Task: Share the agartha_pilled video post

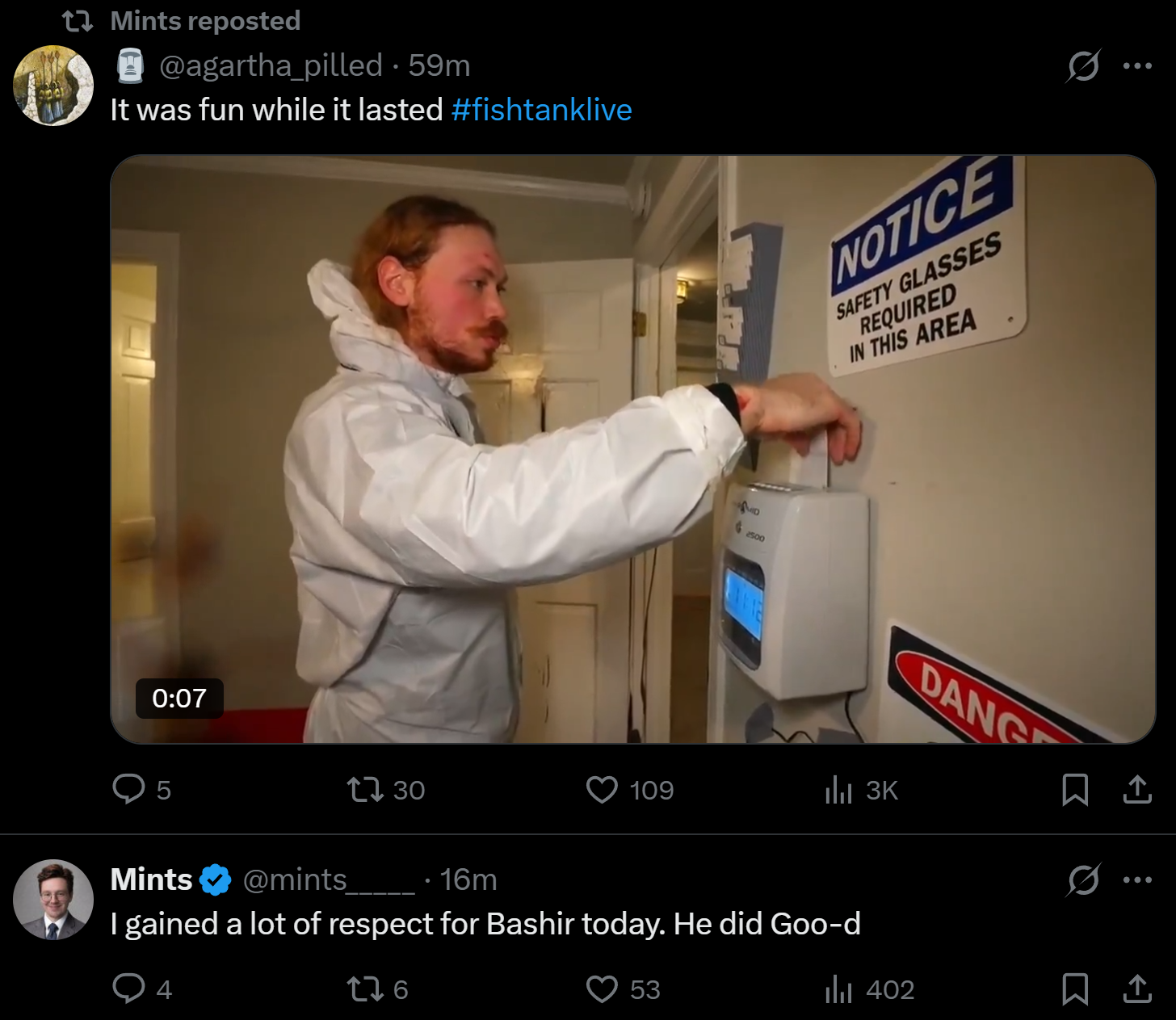Action: coord(1137,789)
